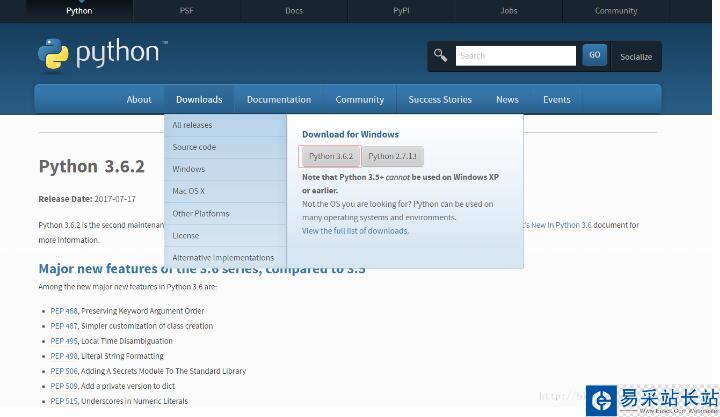Open the Events navigation item
The image size is (720, 417).
pyautogui.click(x=557, y=100)
